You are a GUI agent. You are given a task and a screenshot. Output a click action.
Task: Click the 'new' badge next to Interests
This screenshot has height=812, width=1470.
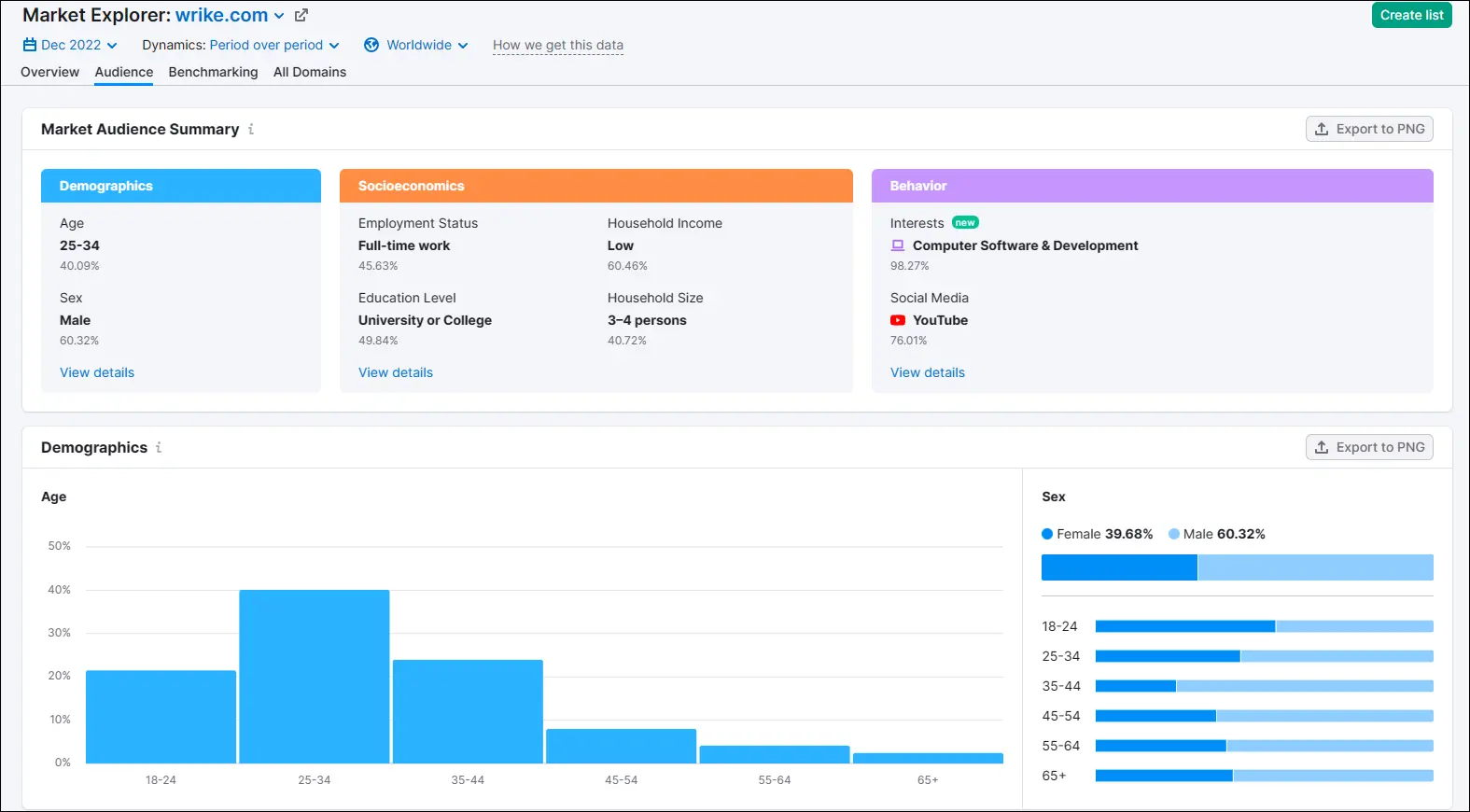[965, 223]
